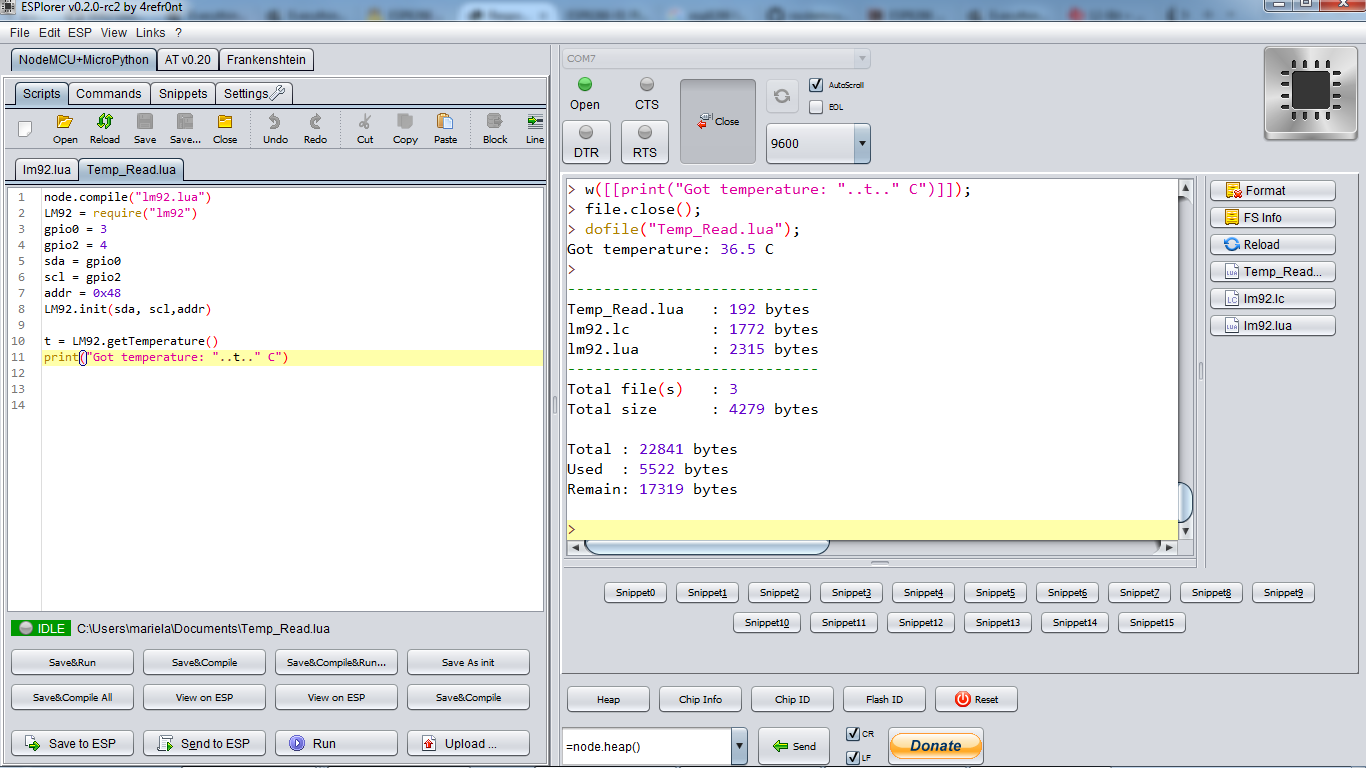
Task: Click the Line toolbar icon
Action: [x=535, y=129]
